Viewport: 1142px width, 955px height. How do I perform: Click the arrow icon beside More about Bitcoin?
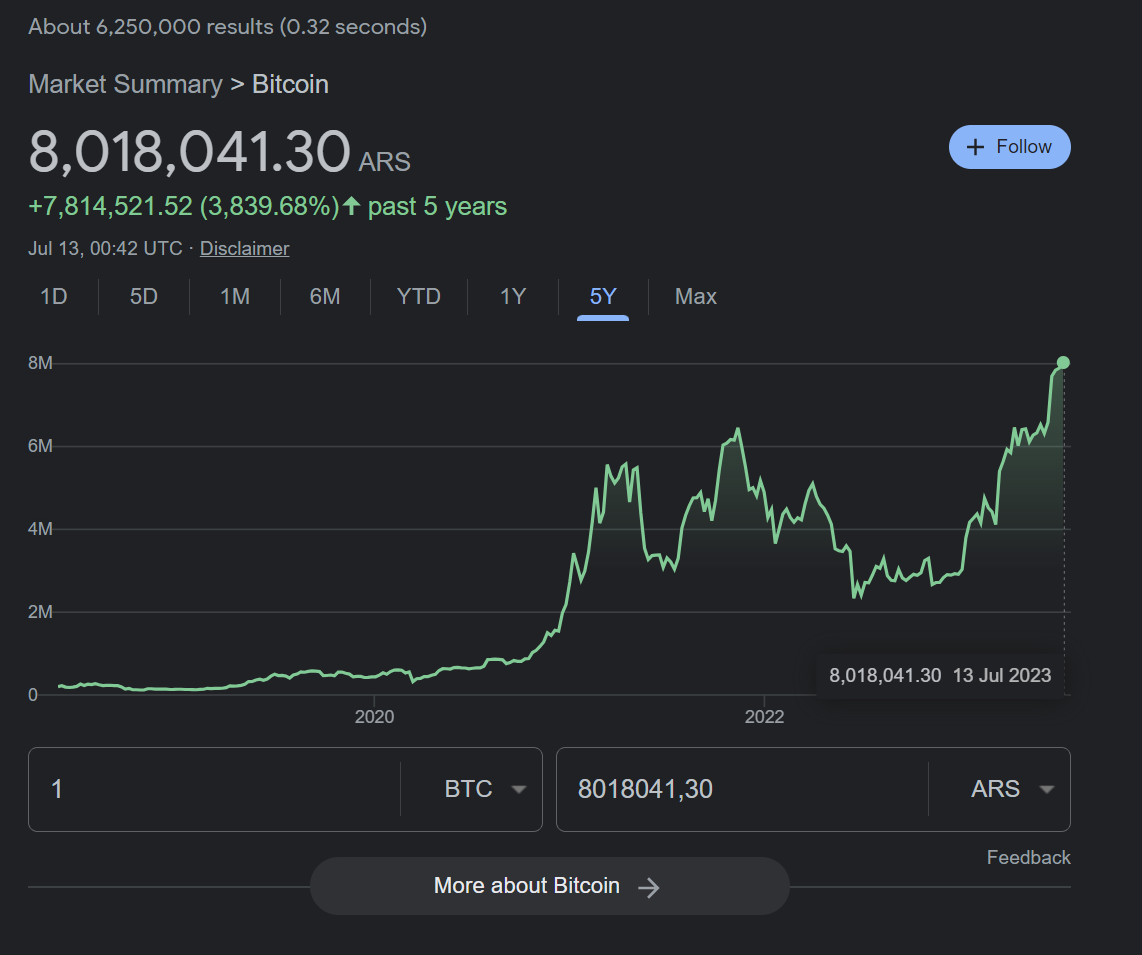[x=649, y=887]
